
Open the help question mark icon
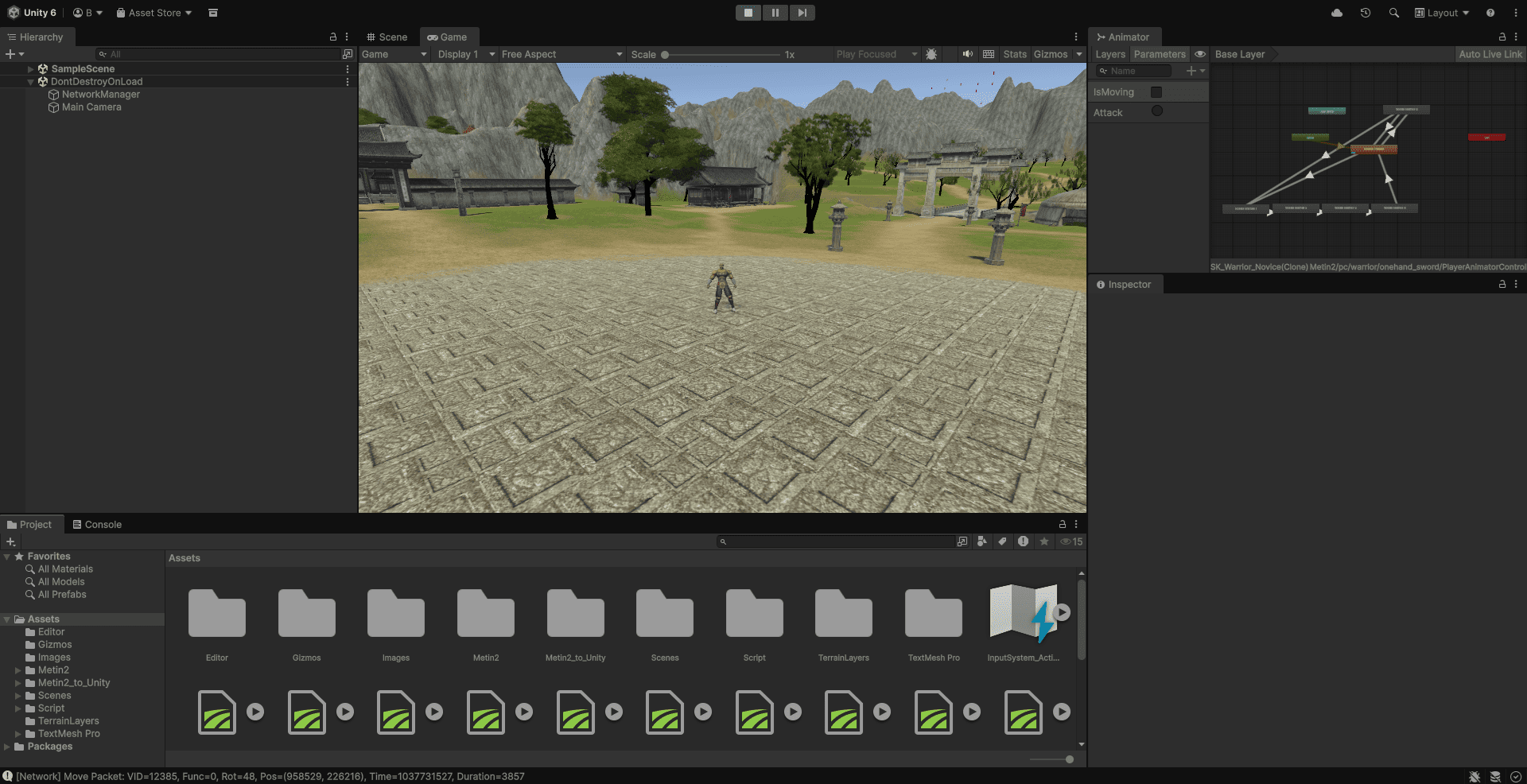point(1490,13)
